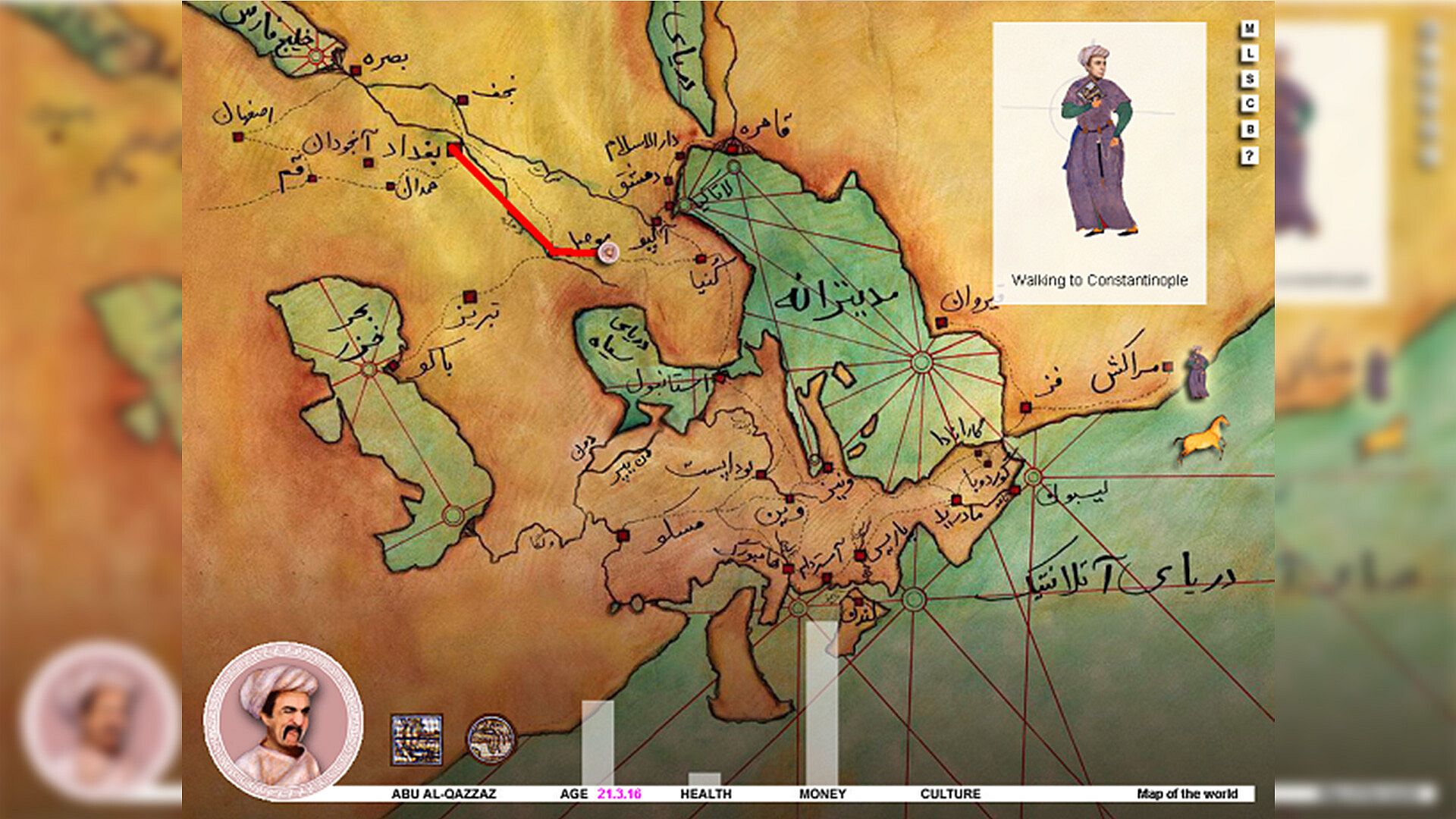
Task: Open help with the question mark button
Action: (x=1248, y=155)
